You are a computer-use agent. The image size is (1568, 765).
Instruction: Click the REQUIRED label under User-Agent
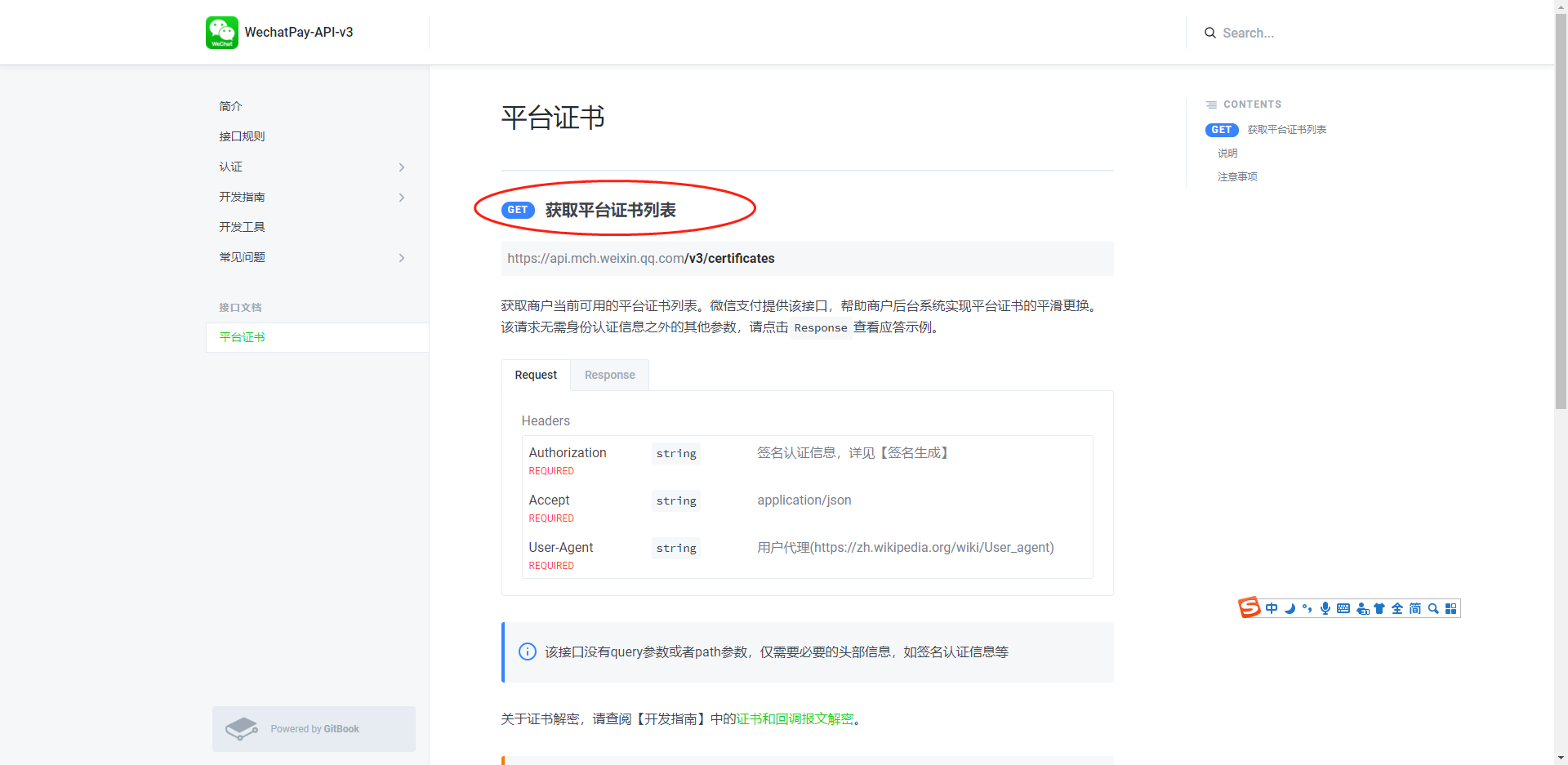pos(551,566)
